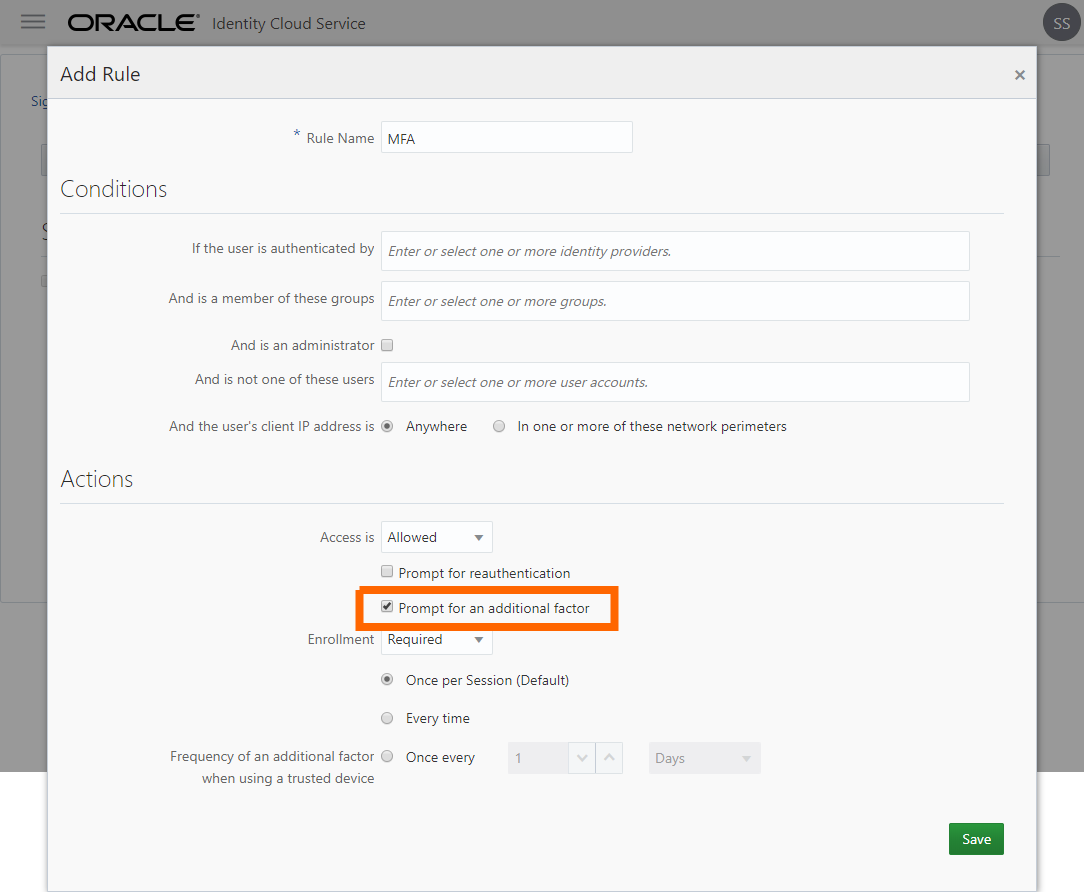Select the Anywhere radio button

[x=387, y=426]
